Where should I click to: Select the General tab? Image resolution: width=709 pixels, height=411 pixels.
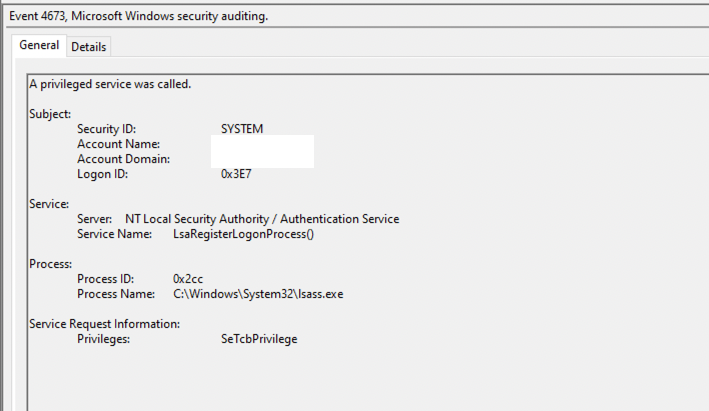coord(39,46)
